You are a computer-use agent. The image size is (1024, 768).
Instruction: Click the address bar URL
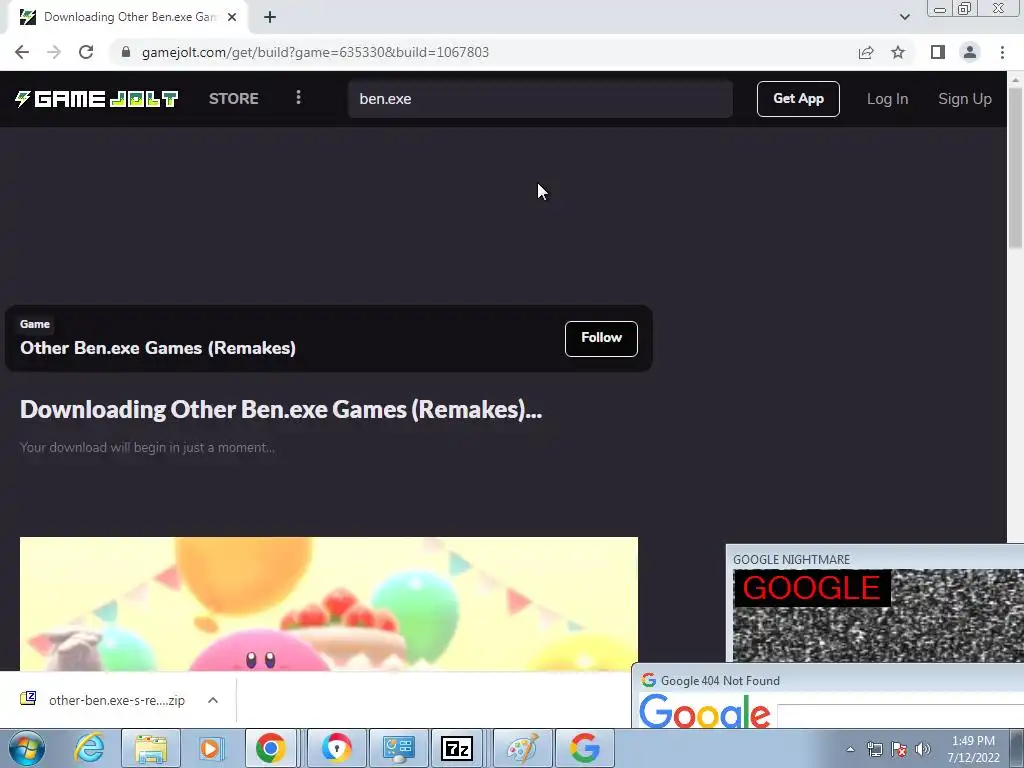(315, 52)
